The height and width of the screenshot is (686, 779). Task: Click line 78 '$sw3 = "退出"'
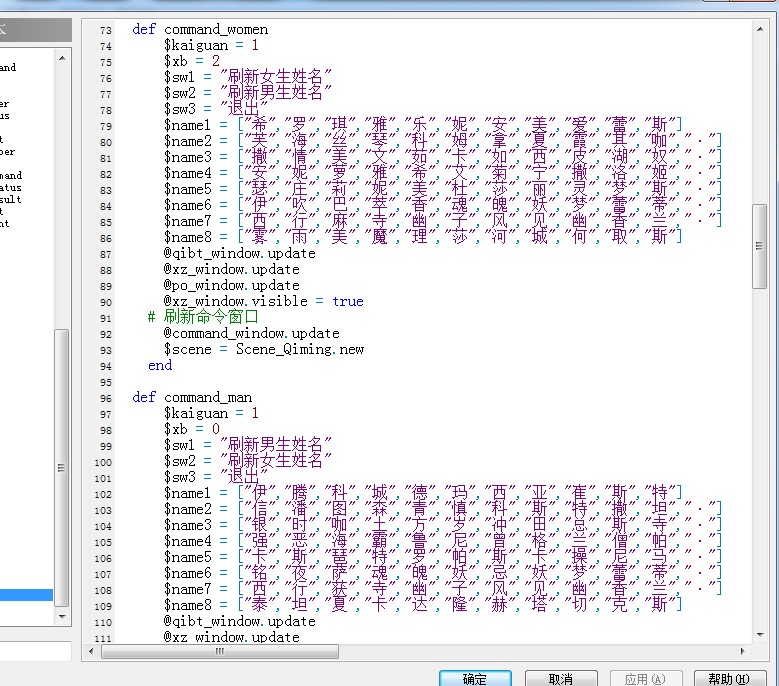tap(216, 109)
